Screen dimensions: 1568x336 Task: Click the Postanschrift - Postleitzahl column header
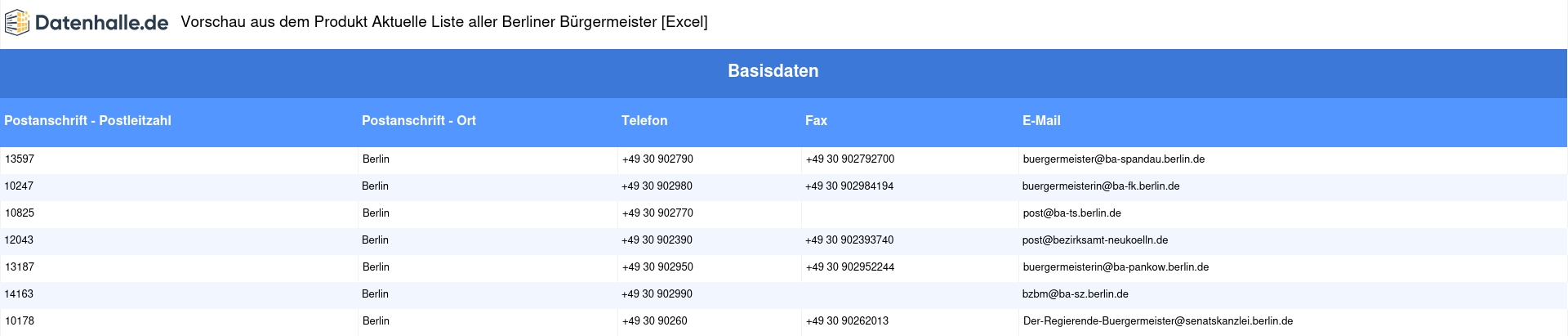tap(87, 120)
